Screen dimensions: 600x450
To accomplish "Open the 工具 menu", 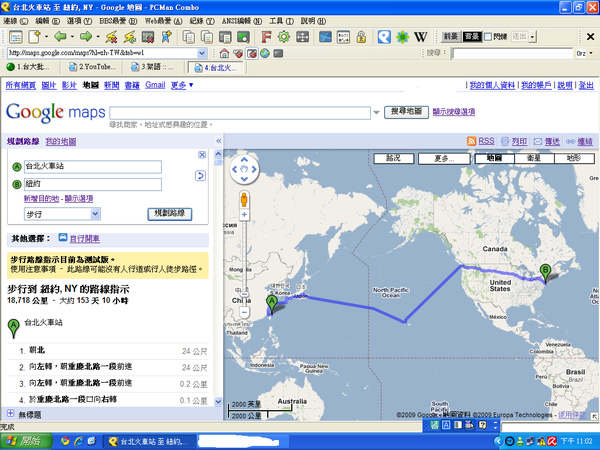I will [x=281, y=21].
